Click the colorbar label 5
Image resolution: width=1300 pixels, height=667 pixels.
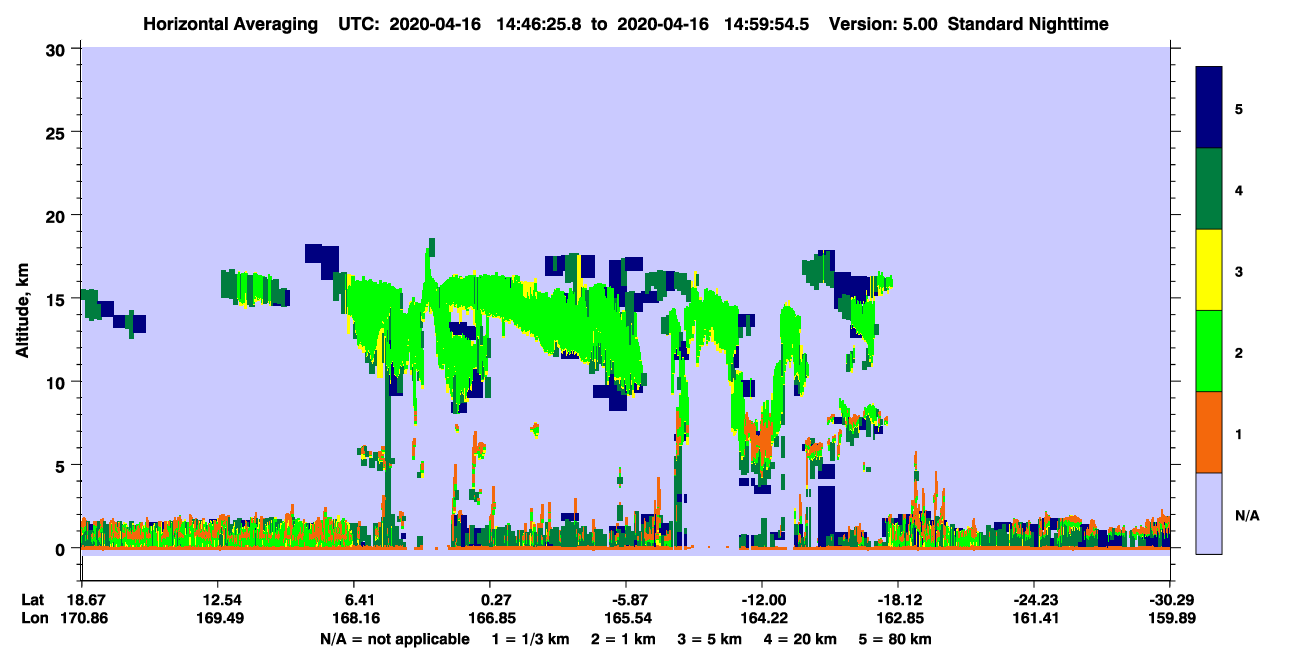coord(1239,108)
